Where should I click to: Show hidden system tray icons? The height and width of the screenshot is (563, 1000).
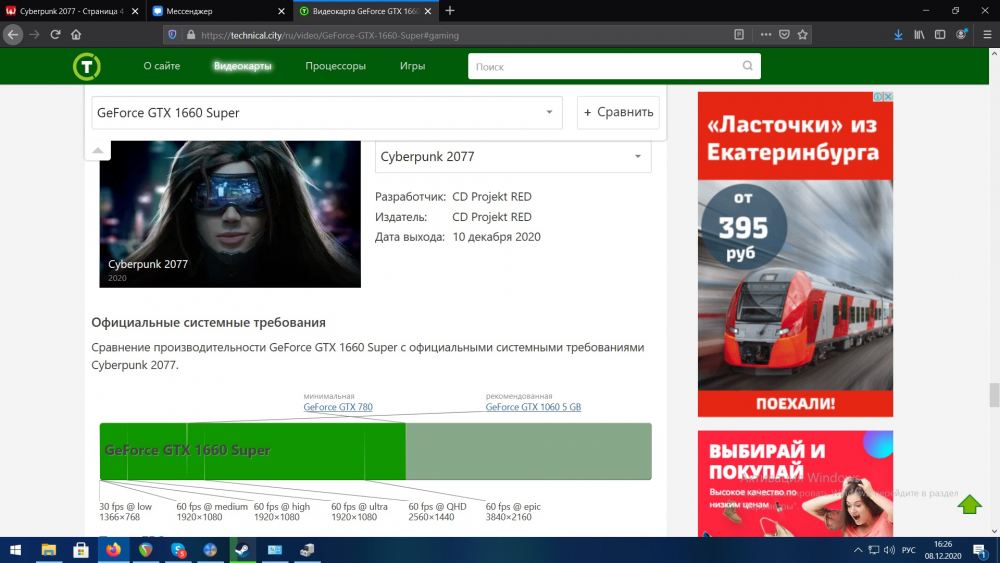tap(858, 550)
